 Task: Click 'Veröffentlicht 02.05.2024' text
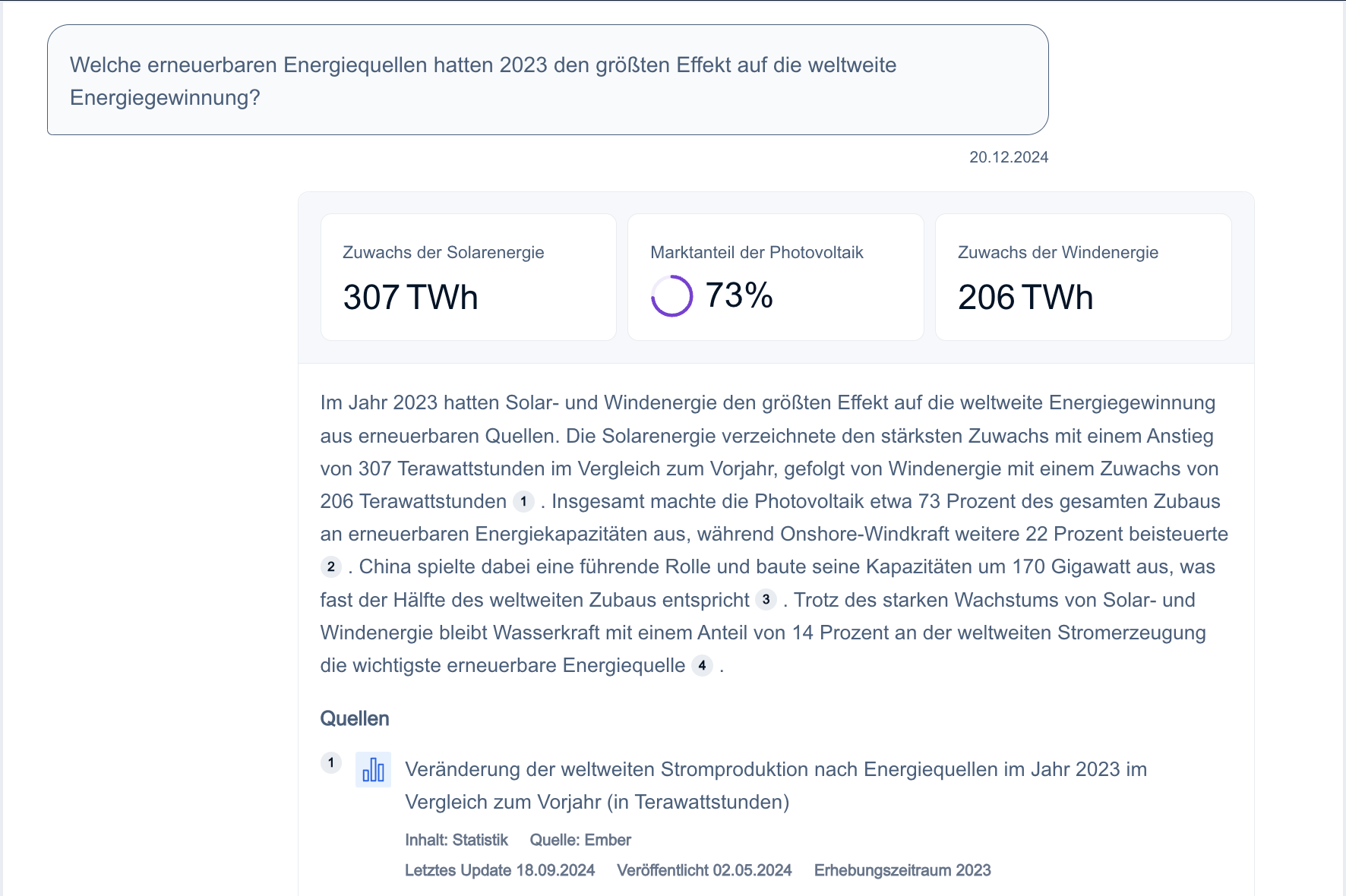(705, 870)
